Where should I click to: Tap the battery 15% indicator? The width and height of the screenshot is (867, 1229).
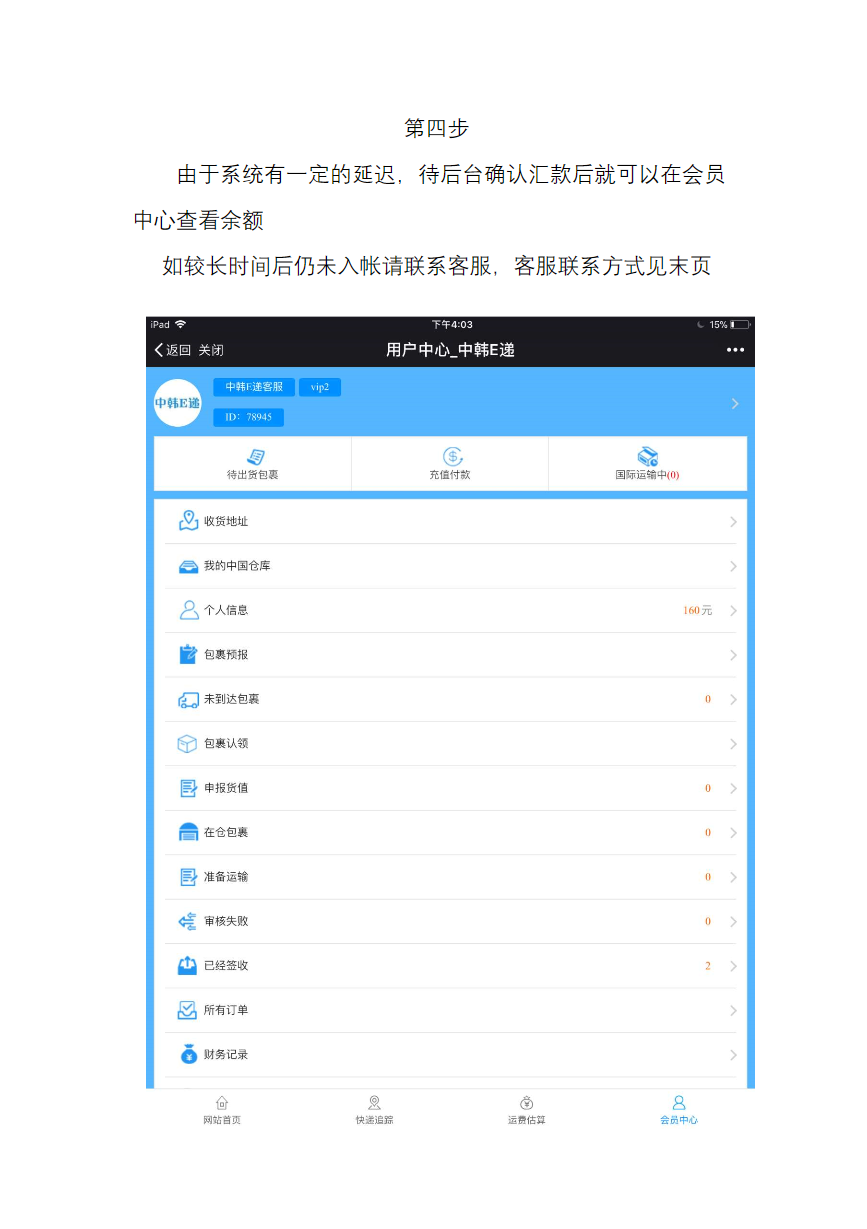pos(729,325)
